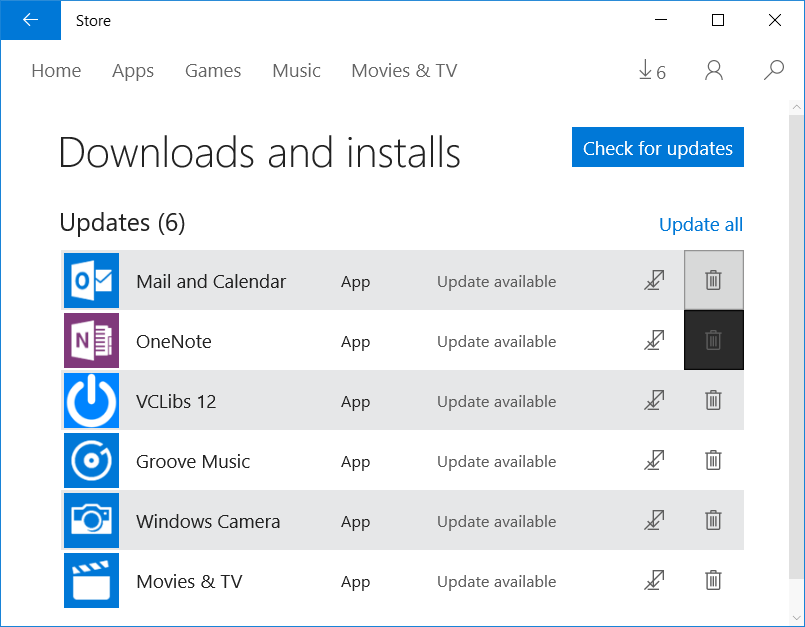Screen dimensions: 805x627
Task: Select the Mail and Calendar name text
Action: pos(211,281)
